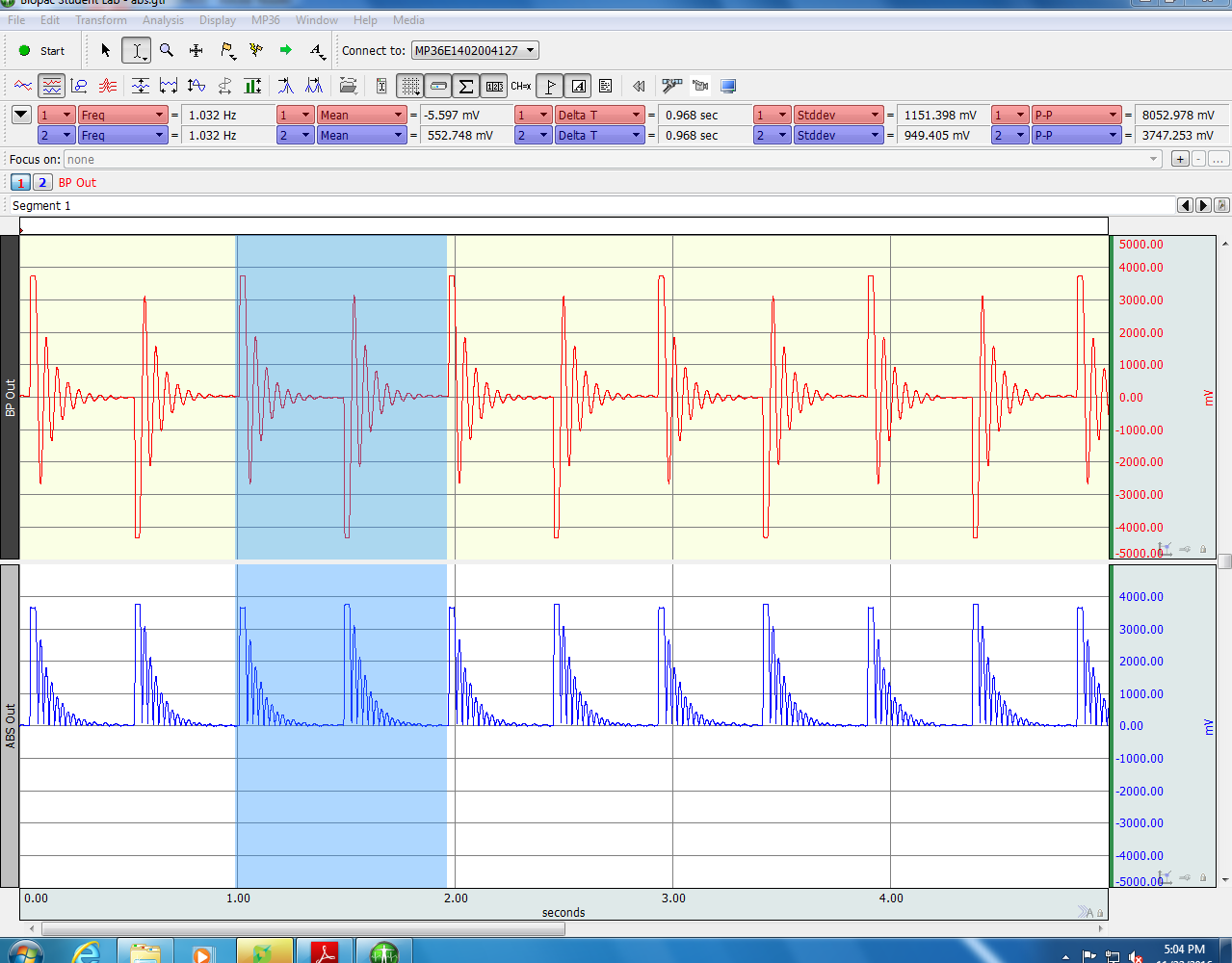This screenshot has width=1232, height=963.
Task: Select the crosshair grid adjust tool
Action: (197, 50)
